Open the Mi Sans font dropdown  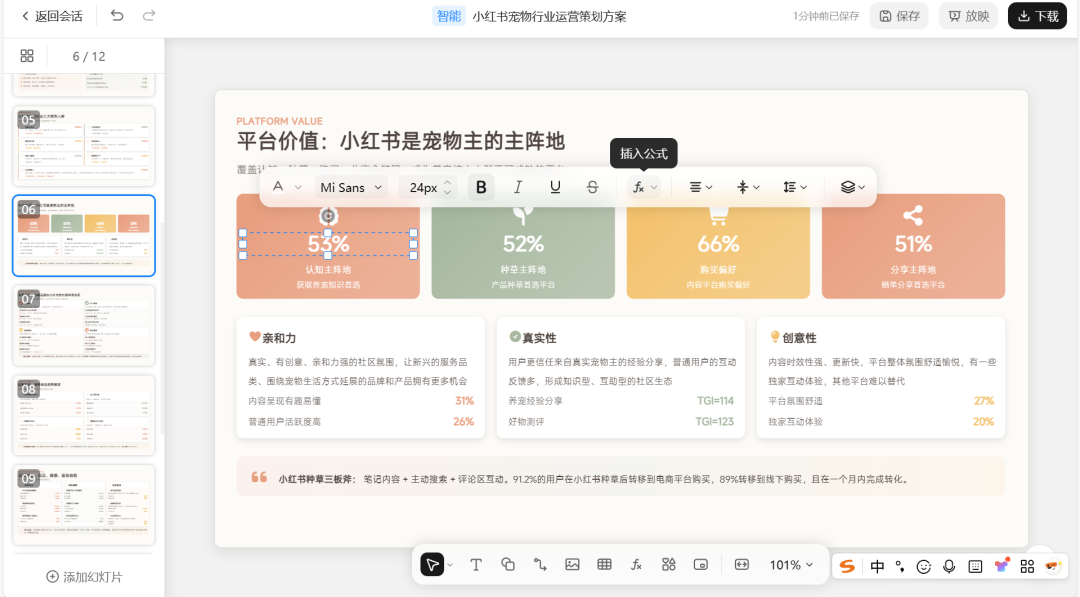tap(351, 187)
